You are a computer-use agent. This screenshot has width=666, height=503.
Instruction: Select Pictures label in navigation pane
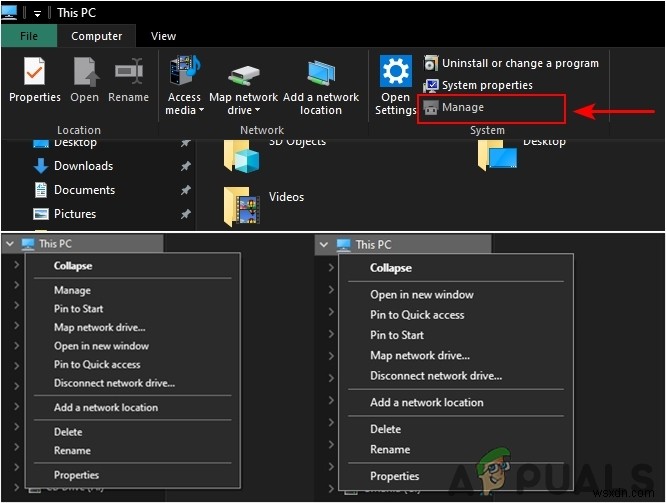[x=75, y=214]
